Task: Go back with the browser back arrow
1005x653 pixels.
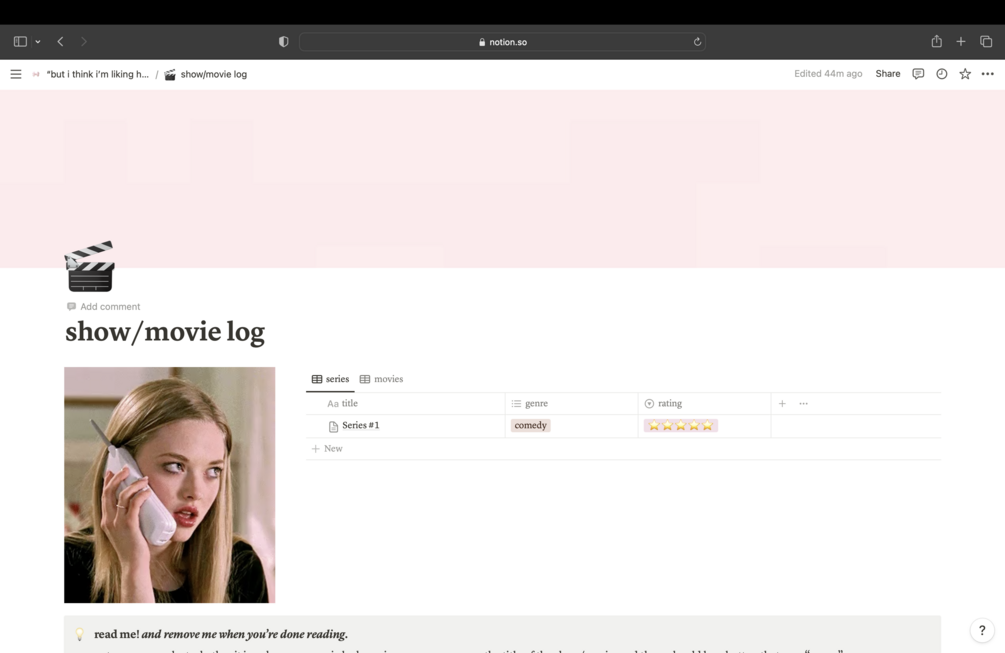Action: [x=60, y=42]
